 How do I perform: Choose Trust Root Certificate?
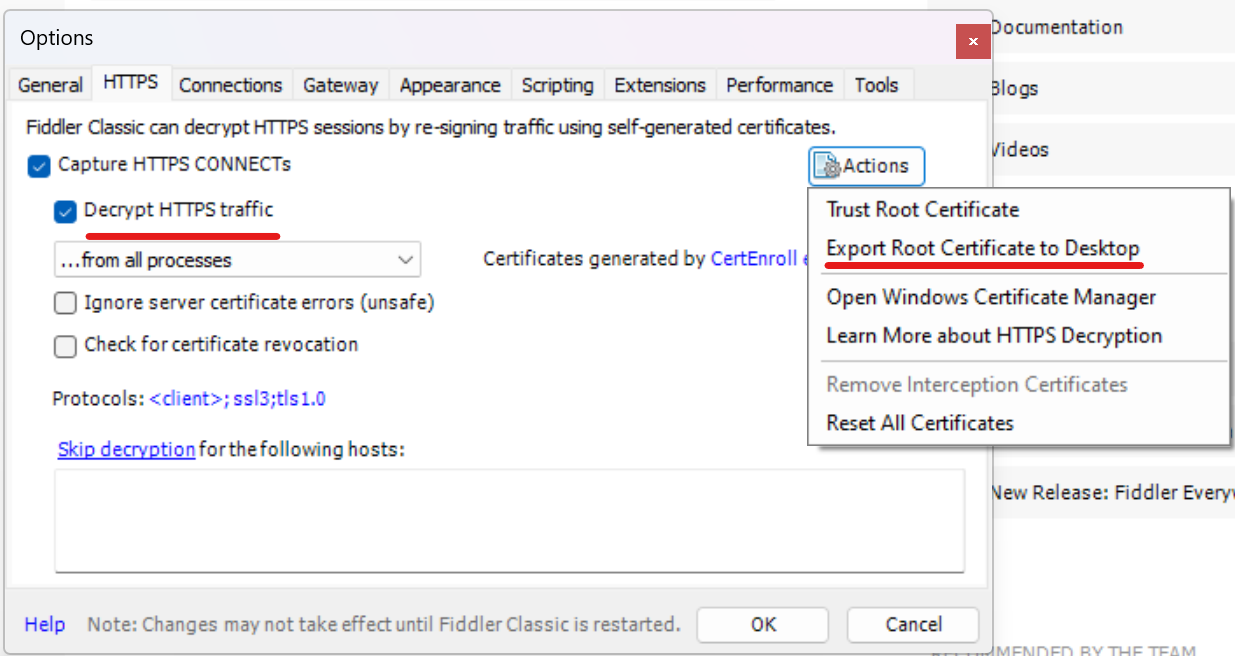1019,210
